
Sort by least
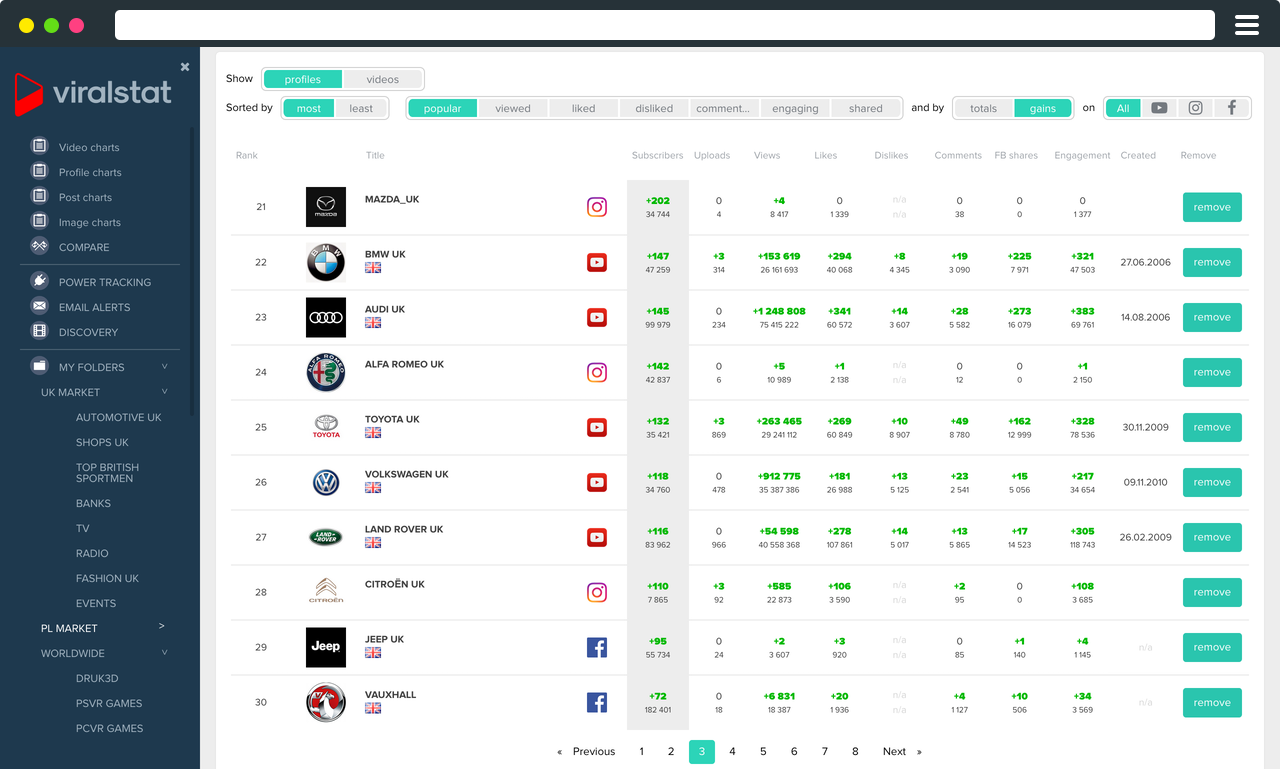361,108
